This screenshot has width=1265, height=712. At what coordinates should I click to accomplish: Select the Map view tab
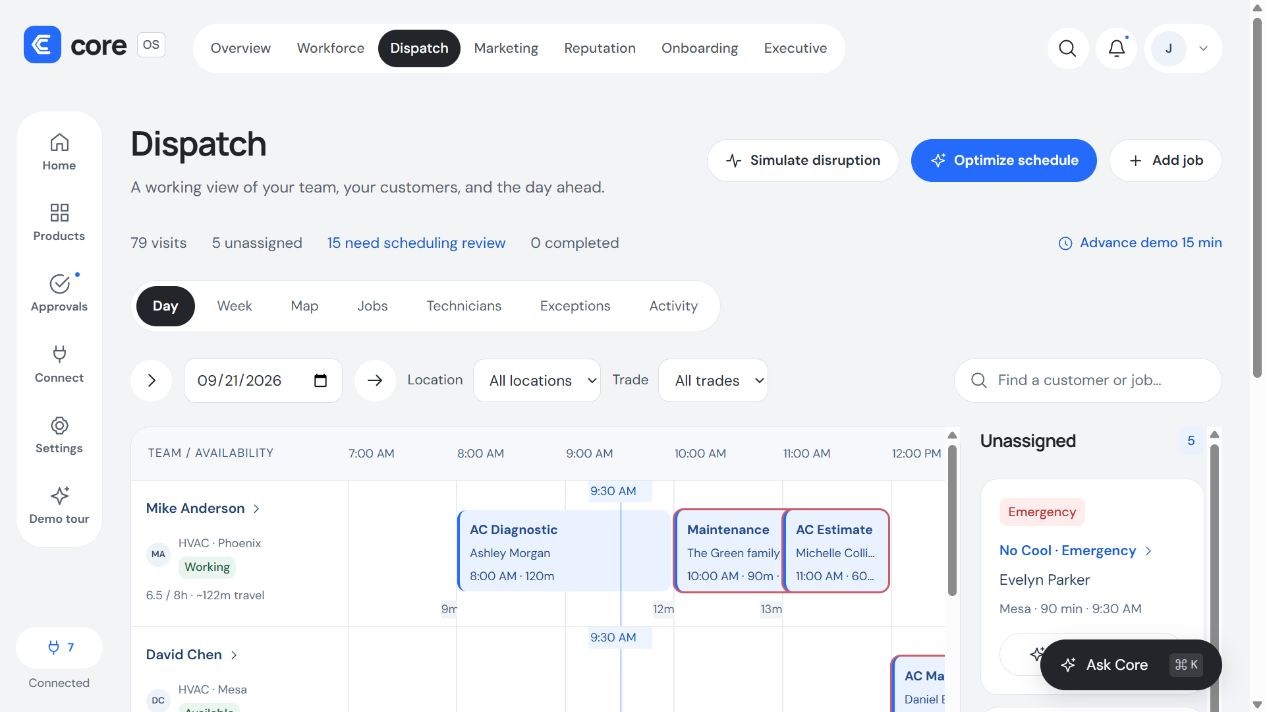(x=304, y=306)
